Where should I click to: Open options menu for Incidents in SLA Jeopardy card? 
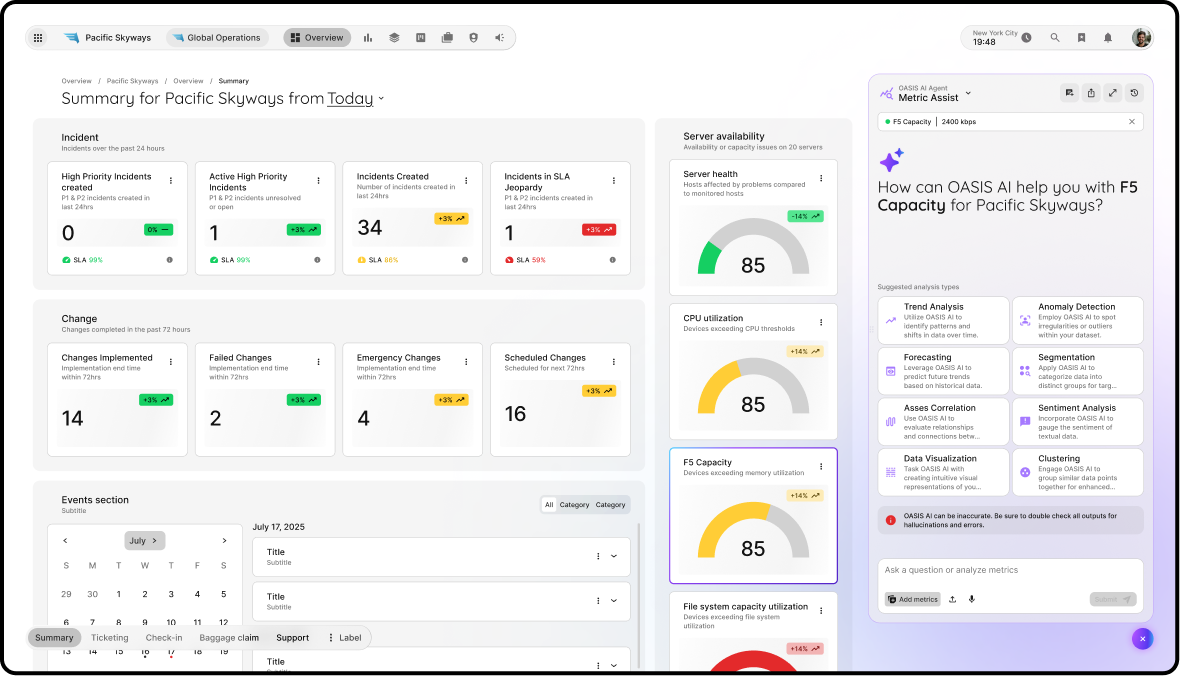(614, 181)
